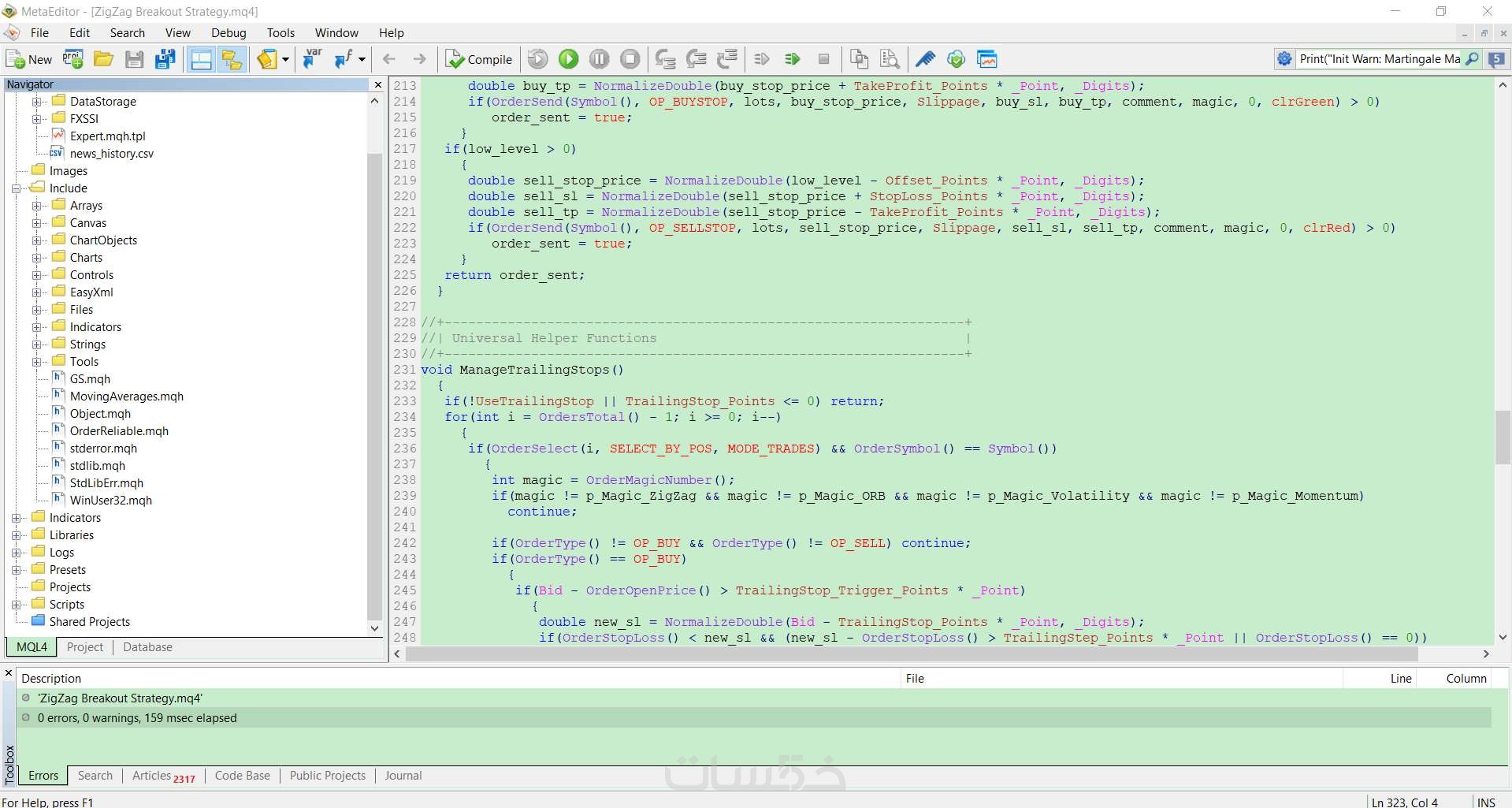Switch to the Code Base tab
The height and width of the screenshot is (808, 1512).
[242, 776]
